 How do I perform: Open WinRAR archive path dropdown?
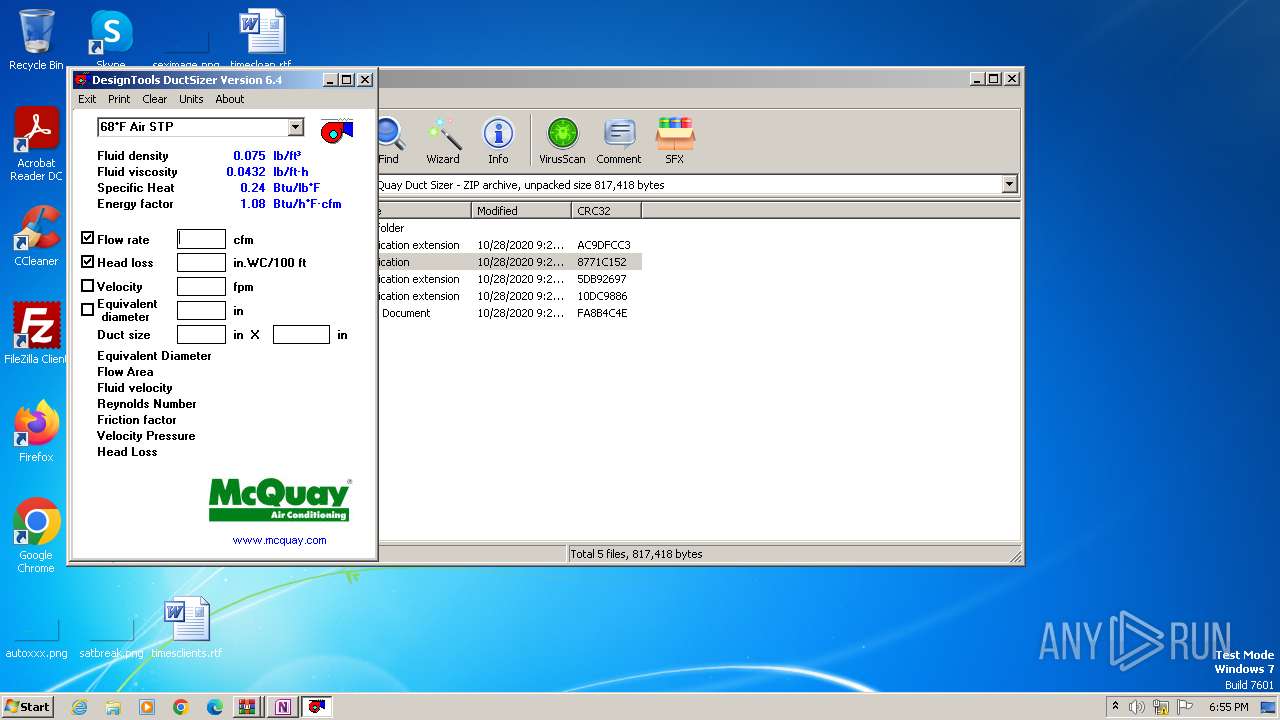(1009, 184)
